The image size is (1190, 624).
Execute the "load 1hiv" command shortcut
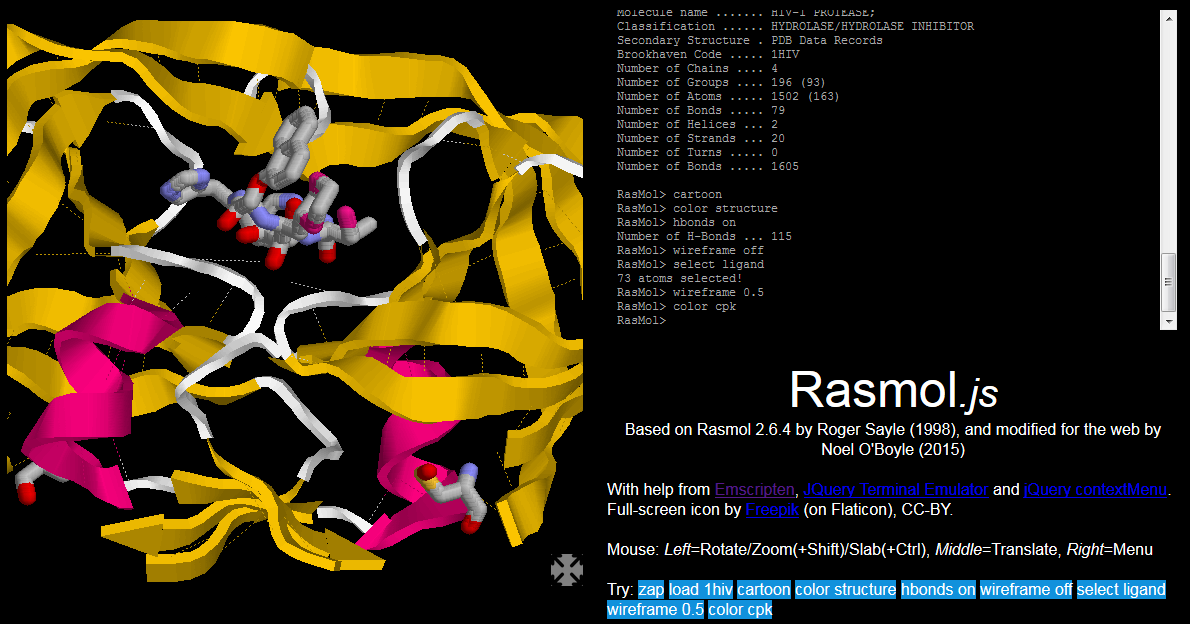coord(700,590)
